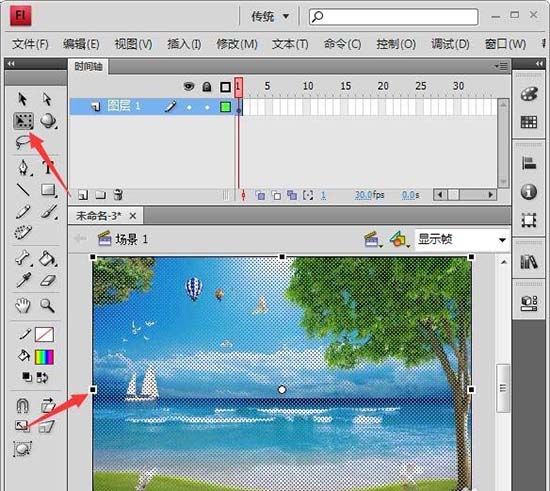The width and height of the screenshot is (550, 491).
Task: Click the Scale option in tool options
Action: (x=22, y=426)
